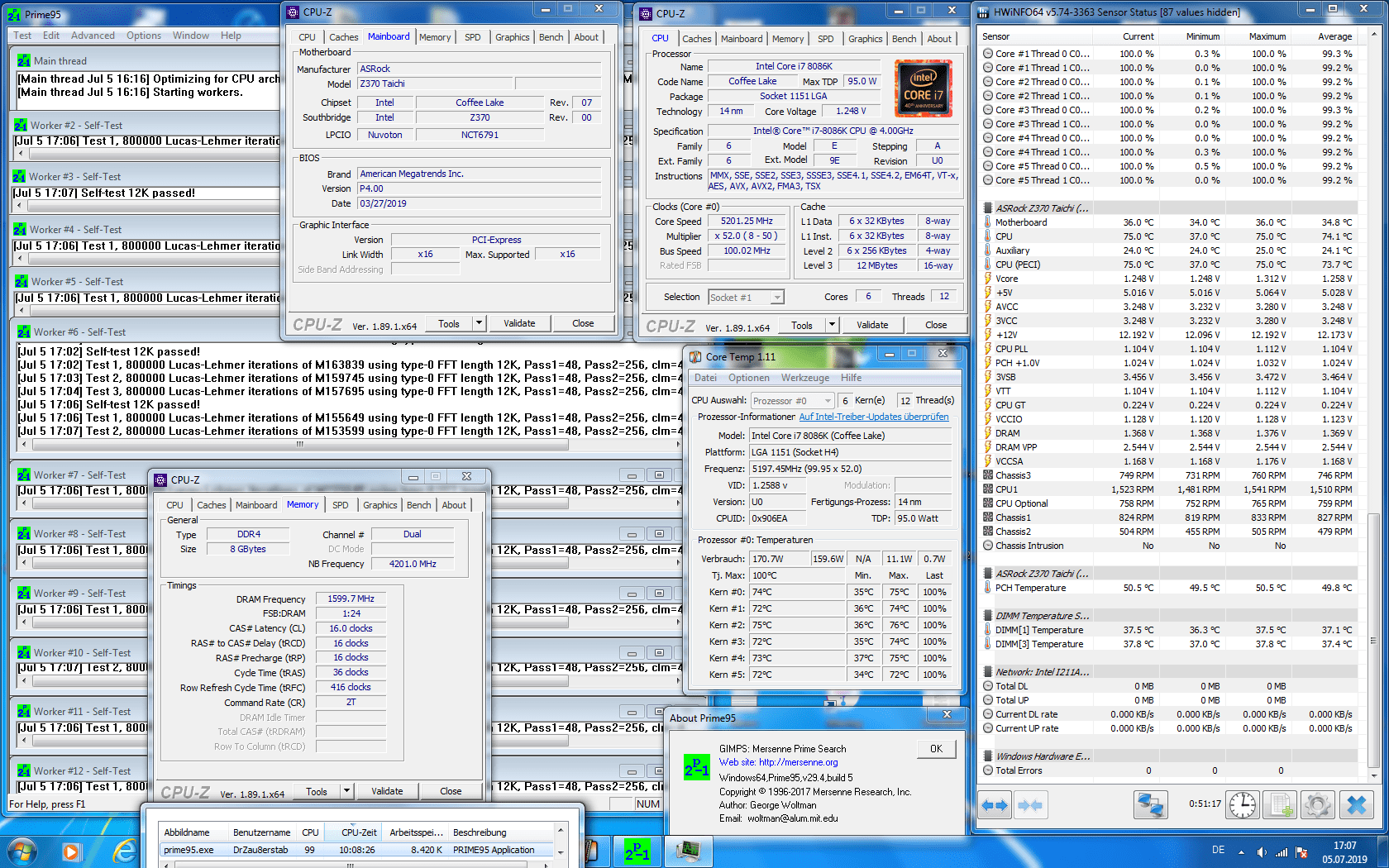Select the prime95.exe process row
Image resolution: width=1389 pixels, height=868 pixels.
point(356,850)
